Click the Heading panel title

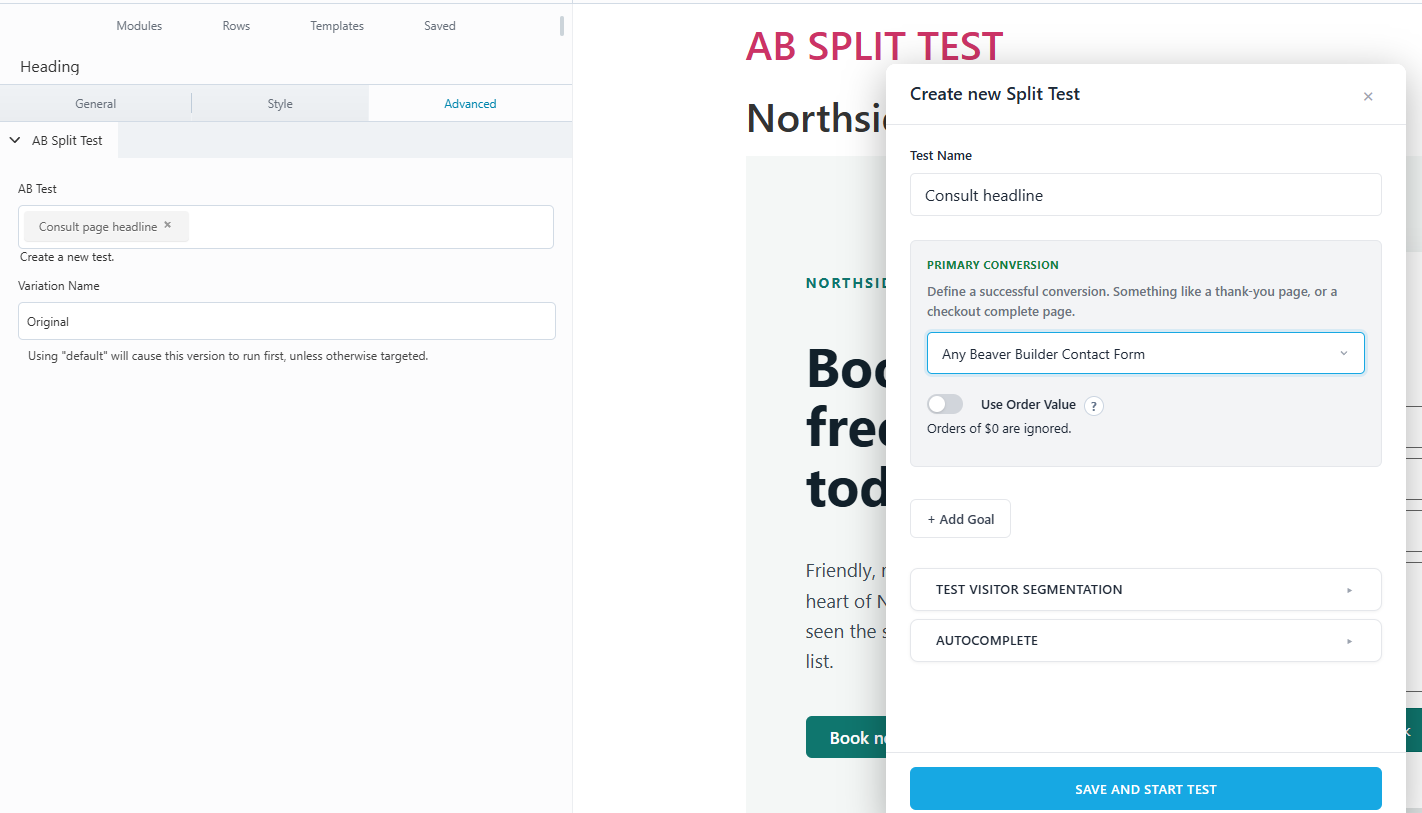pos(50,67)
